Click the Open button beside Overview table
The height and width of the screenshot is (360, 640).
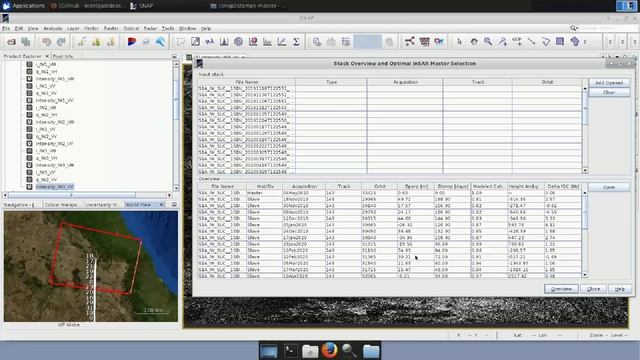point(609,187)
